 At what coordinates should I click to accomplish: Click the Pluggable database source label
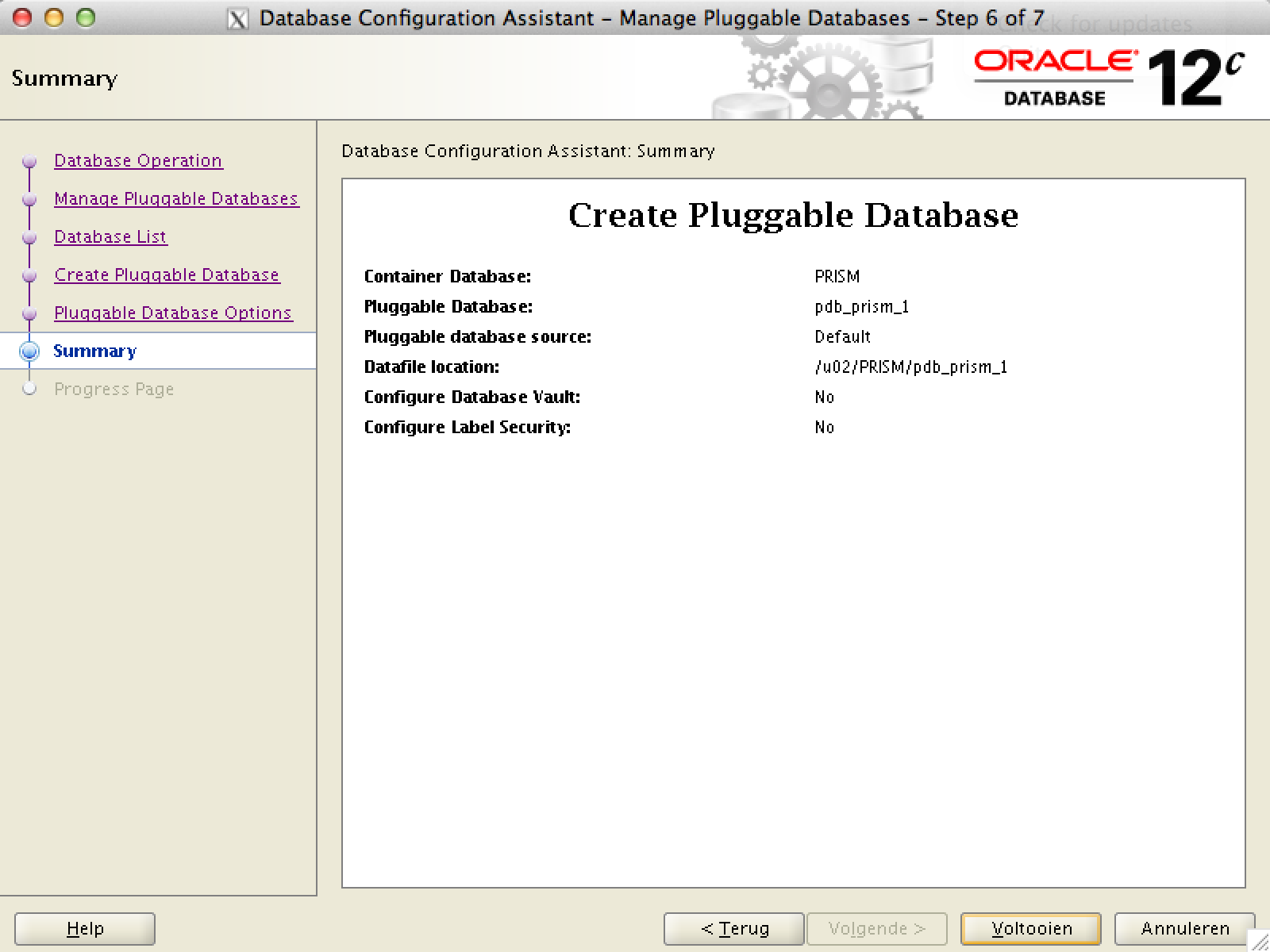478,337
